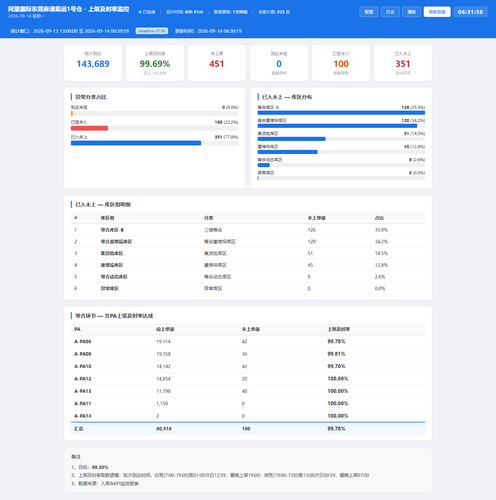Click the 14.5% zone distribution bar
The height and width of the screenshot is (500, 496).
(292, 139)
